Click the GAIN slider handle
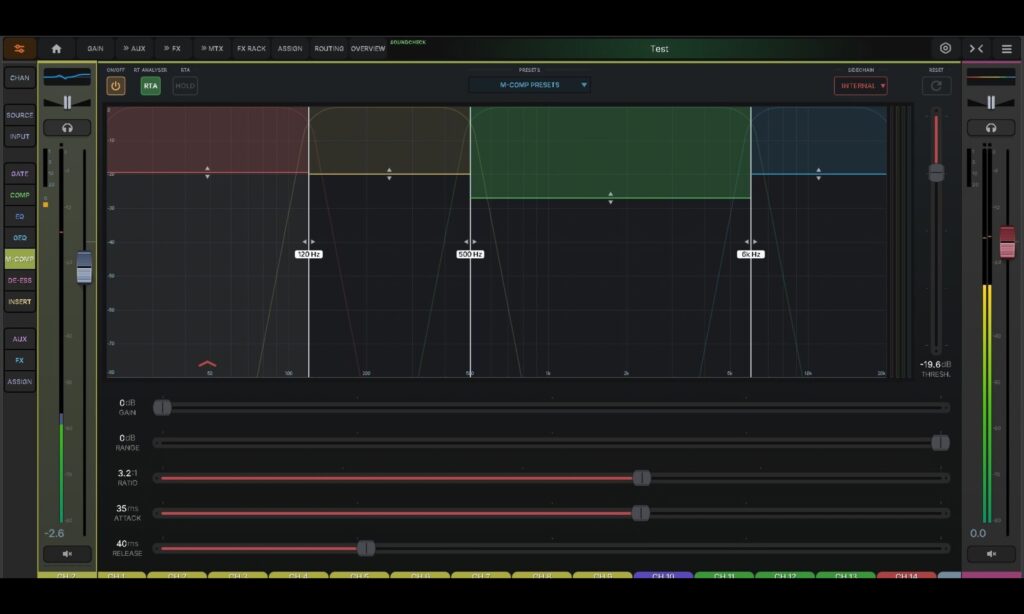The height and width of the screenshot is (614, 1024). coord(163,408)
